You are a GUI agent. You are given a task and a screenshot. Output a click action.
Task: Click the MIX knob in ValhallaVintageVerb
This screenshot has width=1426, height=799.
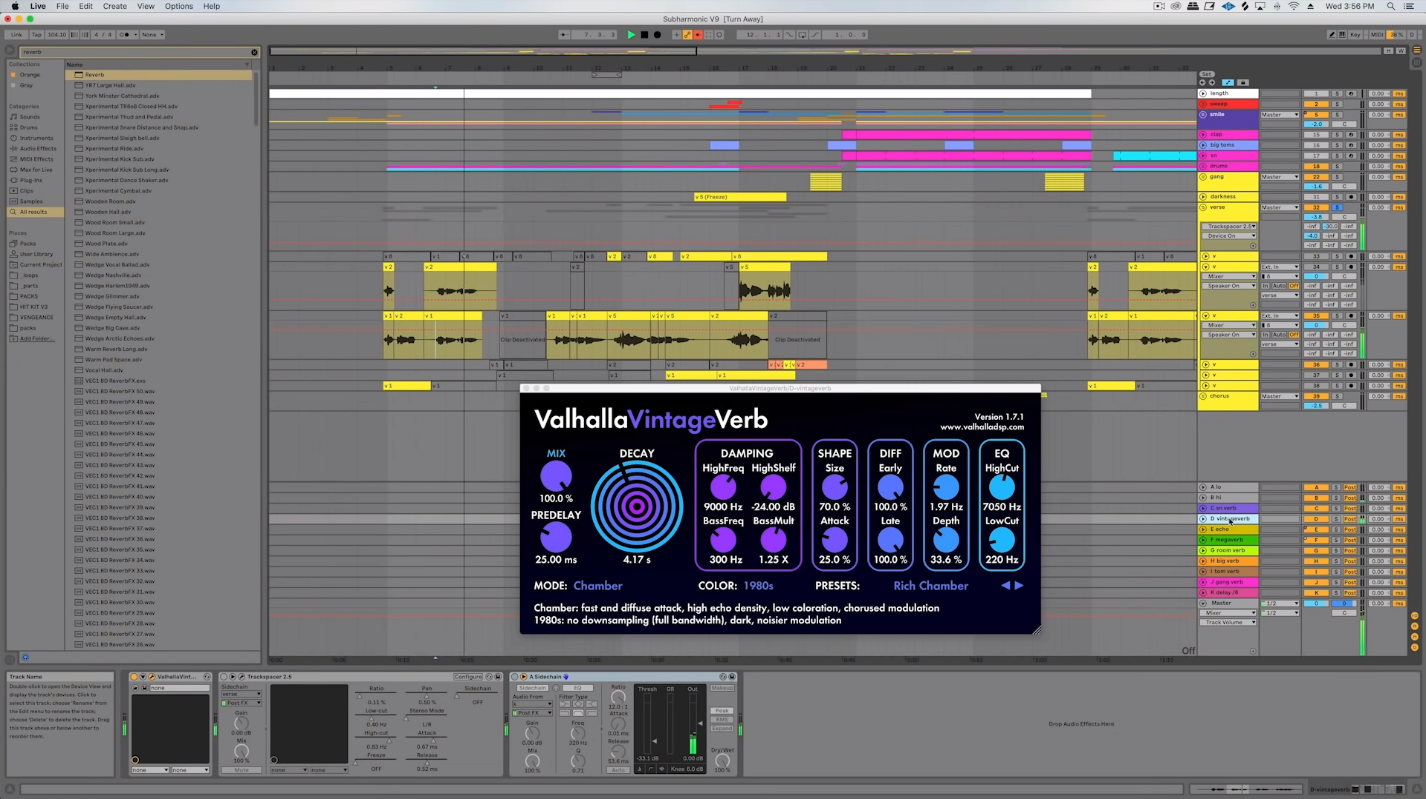pos(556,476)
